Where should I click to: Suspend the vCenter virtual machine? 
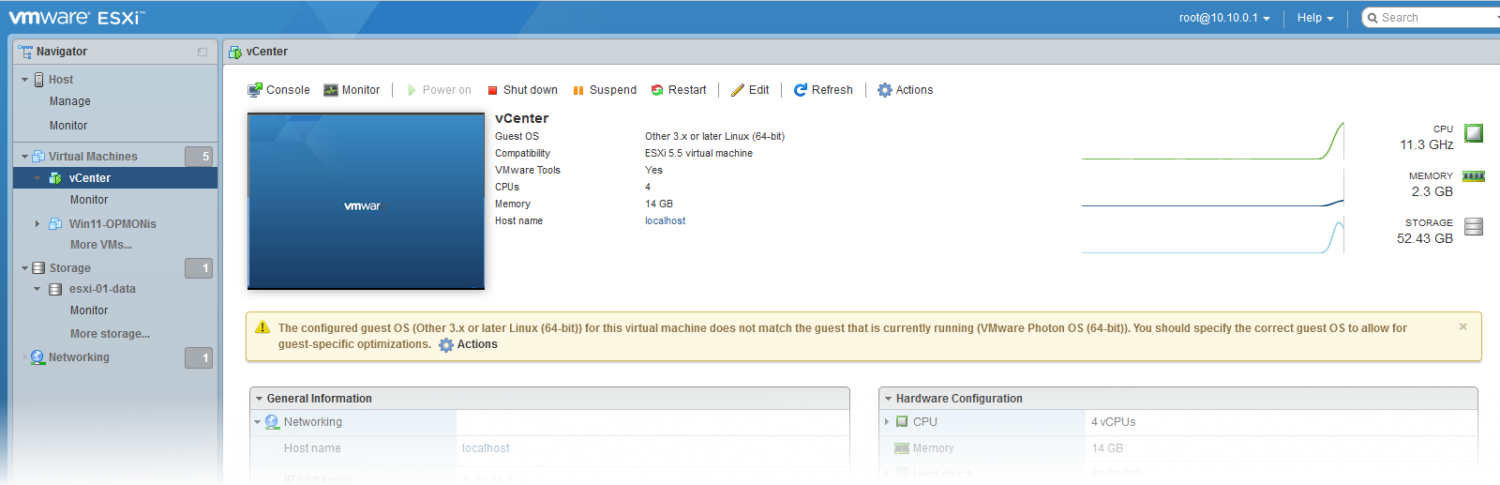[604, 90]
